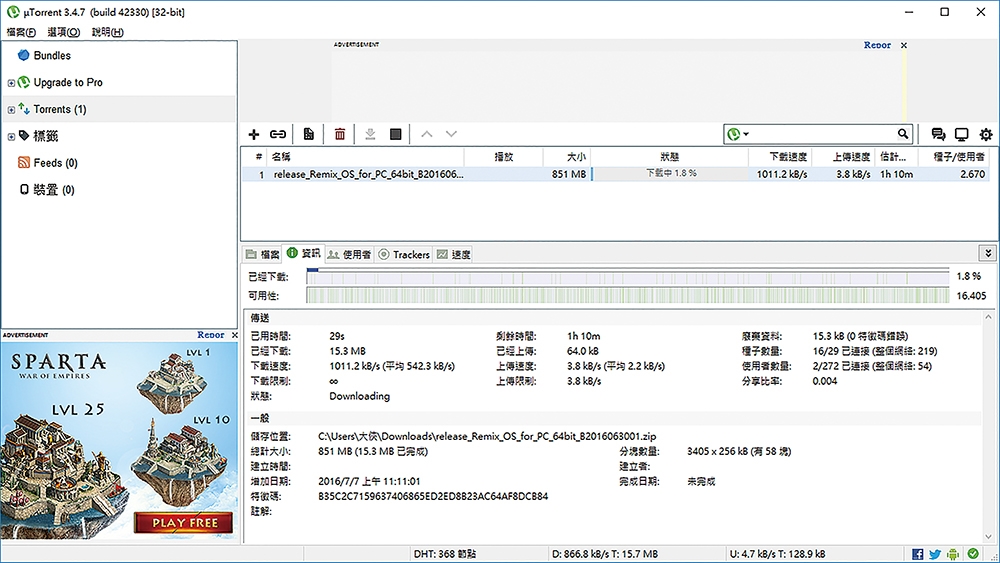This screenshot has height=563, width=1000.
Task: Open the 說明(H) menu
Action: (108, 32)
